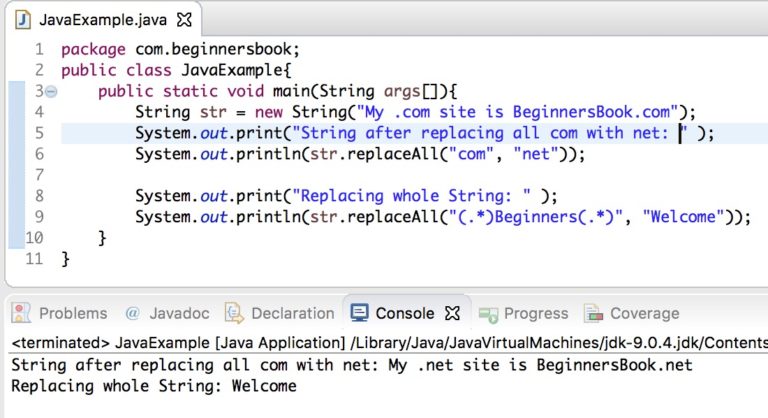Click the Declaration view icon

click(234, 313)
